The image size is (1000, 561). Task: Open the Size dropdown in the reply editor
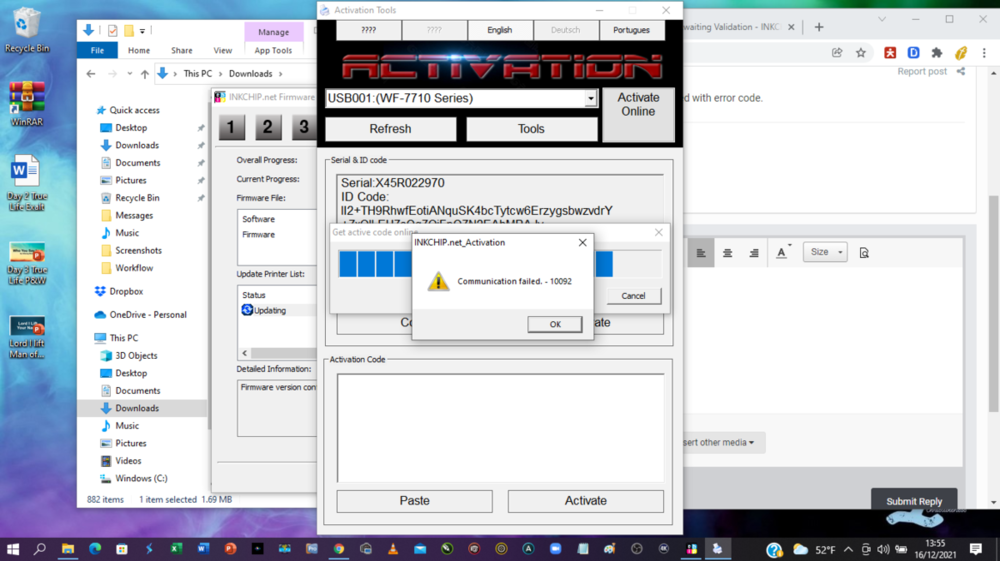[x=825, y=252]
